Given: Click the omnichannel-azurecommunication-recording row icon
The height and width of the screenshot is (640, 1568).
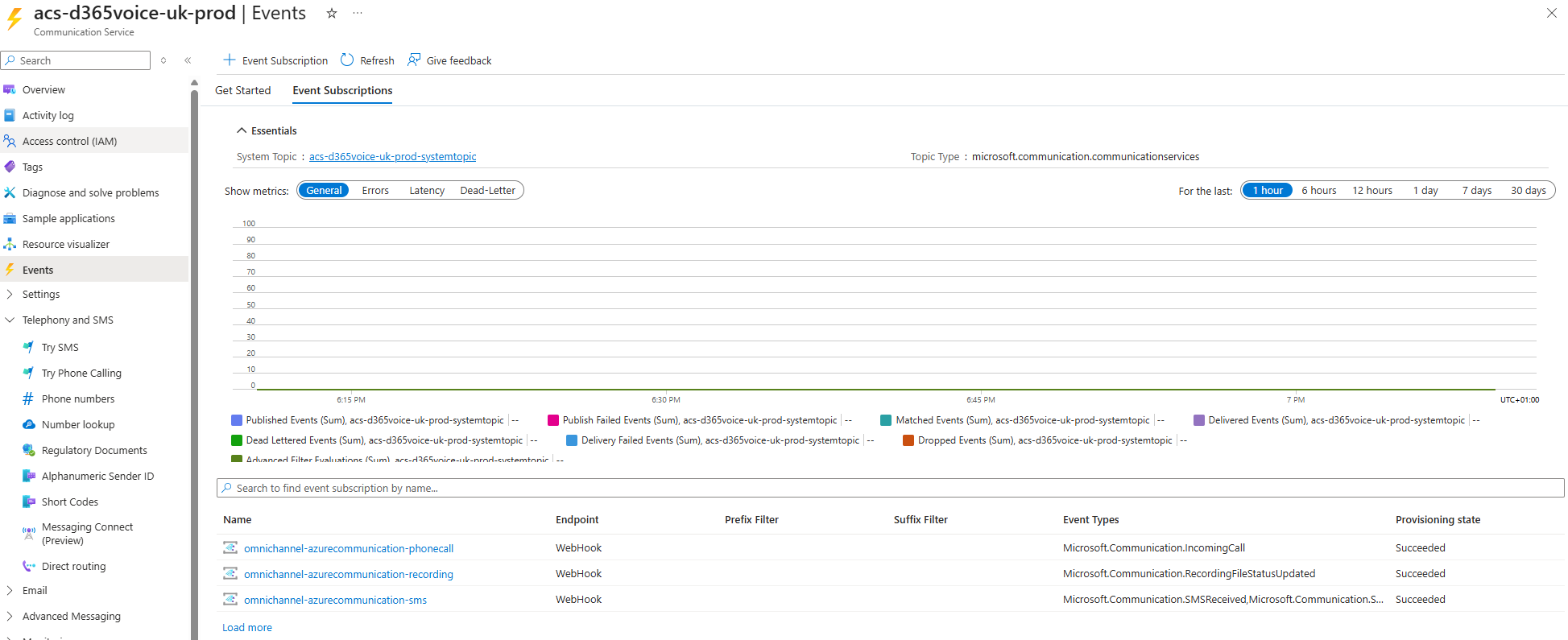Looking at the screenshot, I should point(230,573).
